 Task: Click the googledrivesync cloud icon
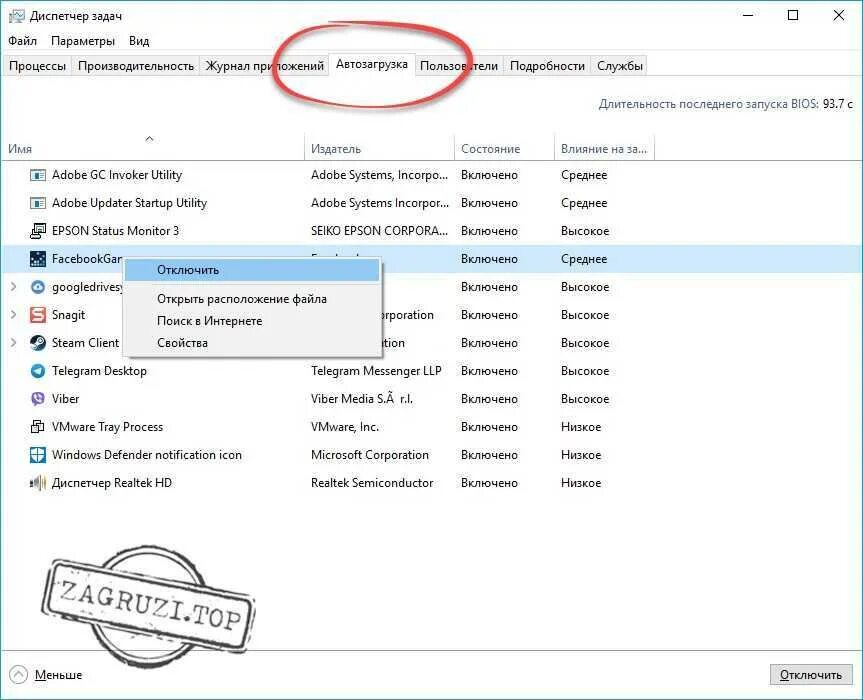[37, 287]
